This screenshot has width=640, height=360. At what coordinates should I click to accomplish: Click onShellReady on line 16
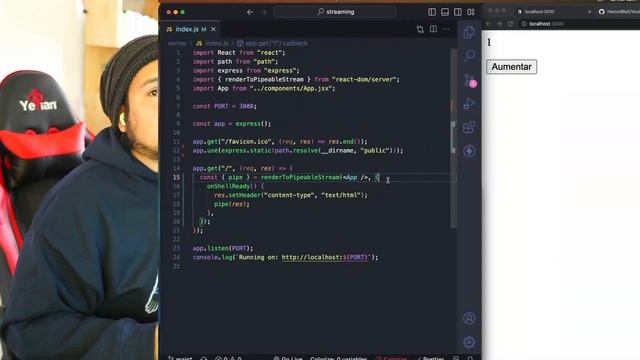228,186
